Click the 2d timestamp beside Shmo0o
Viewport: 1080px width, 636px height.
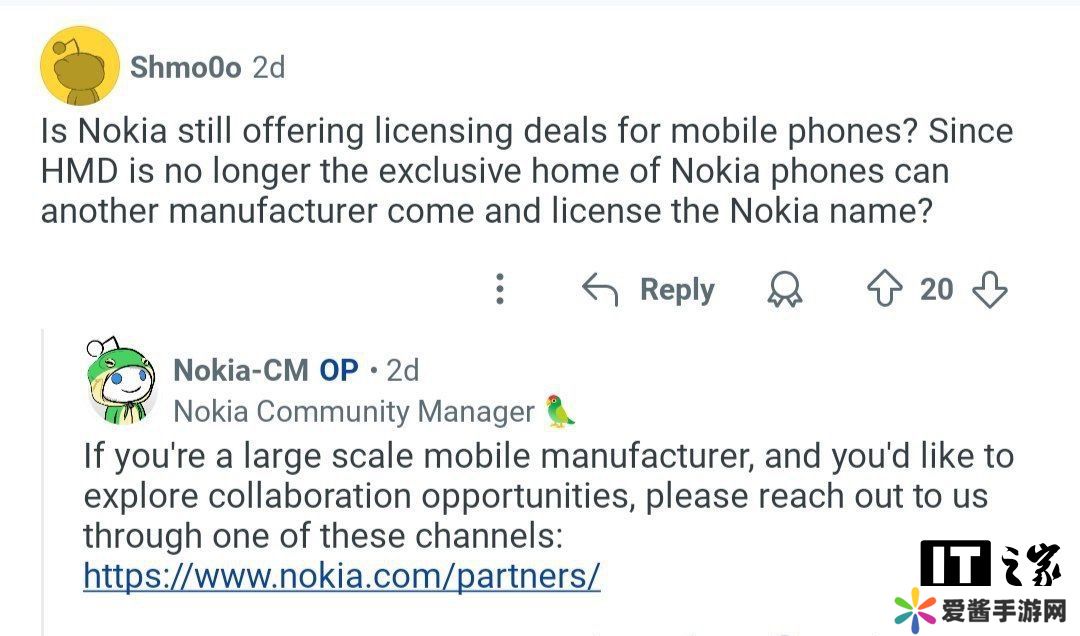268,67
